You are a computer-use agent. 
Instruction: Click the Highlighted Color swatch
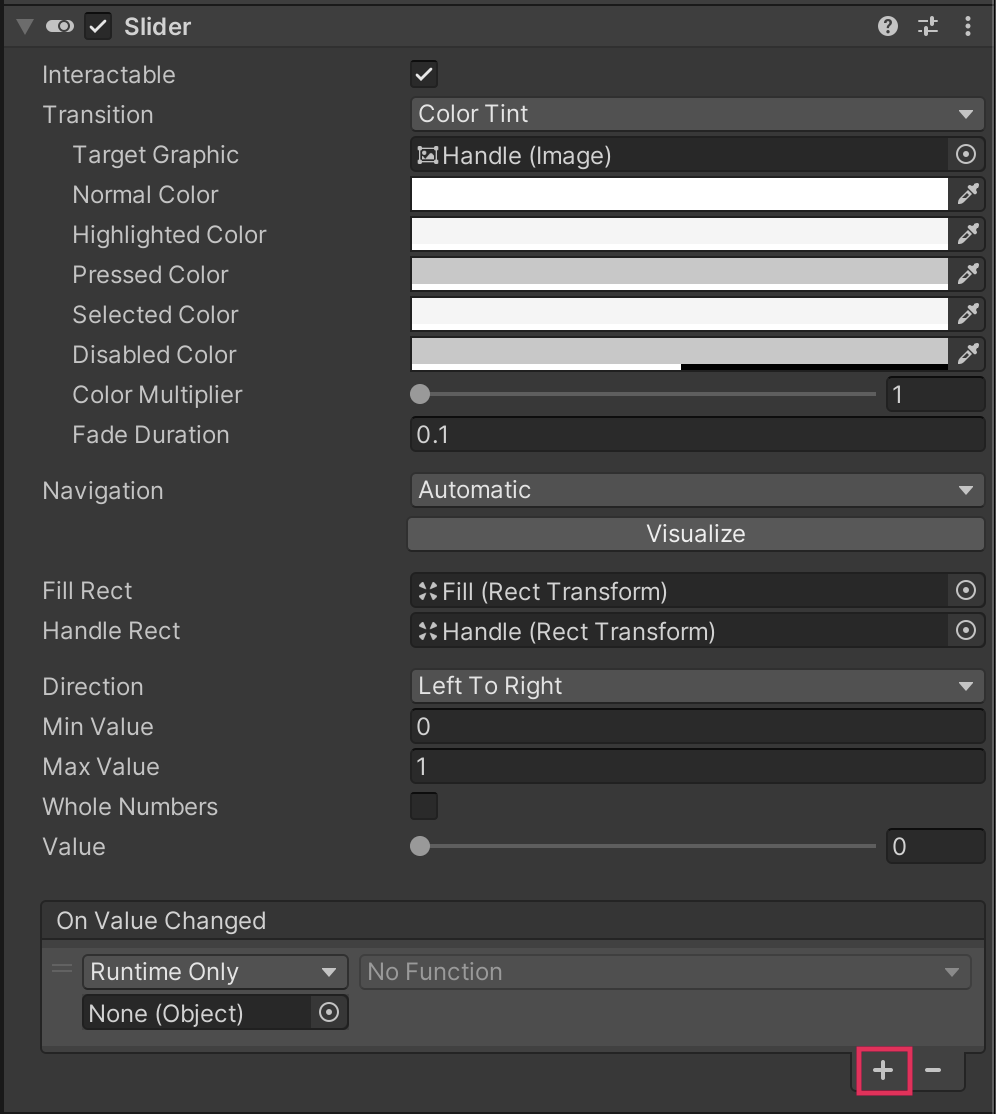(x=679, y=234)
